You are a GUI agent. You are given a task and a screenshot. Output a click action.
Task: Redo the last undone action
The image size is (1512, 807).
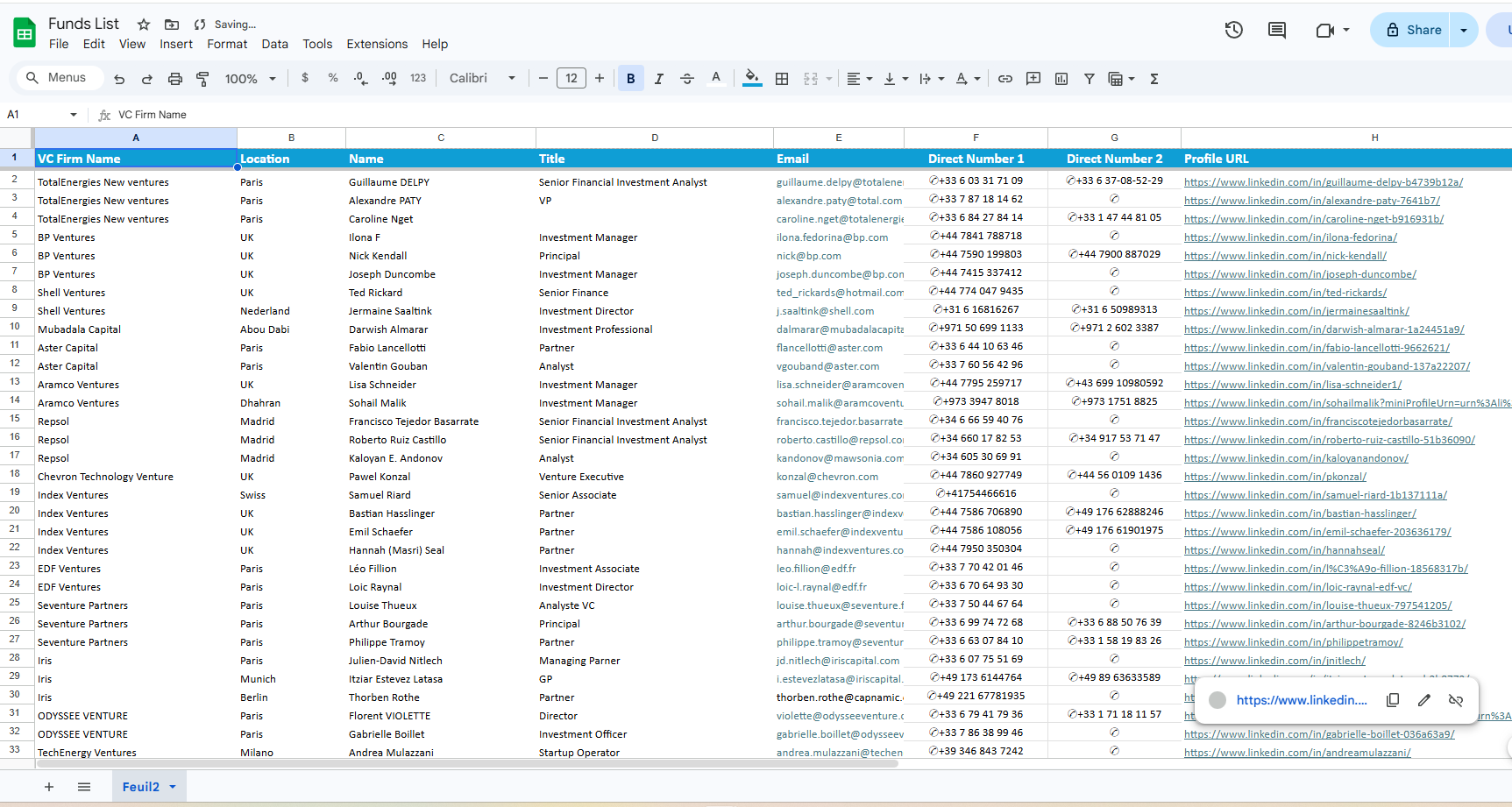147,79
